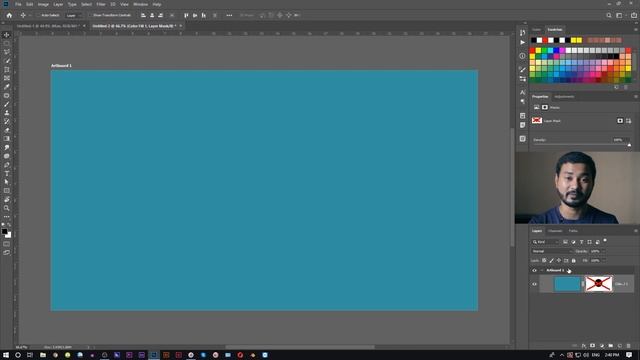Toggle Lock all padlock icon
Viewport: 640px width, 360px height.
point(573,260)
